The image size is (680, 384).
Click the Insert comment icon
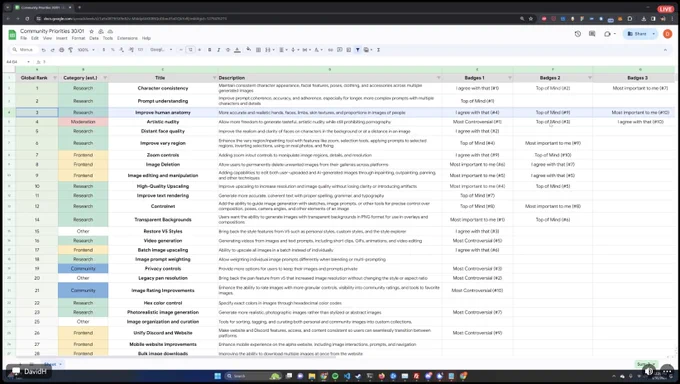(x=340, y=50)
